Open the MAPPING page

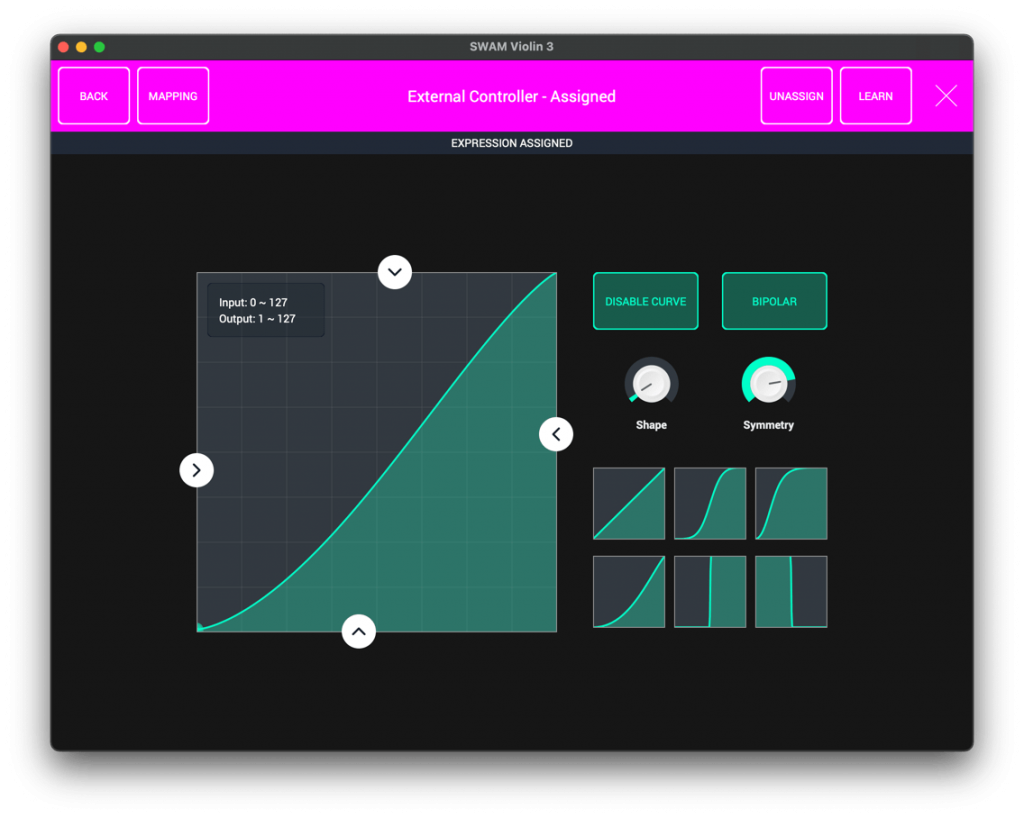[x=173, y=96]
